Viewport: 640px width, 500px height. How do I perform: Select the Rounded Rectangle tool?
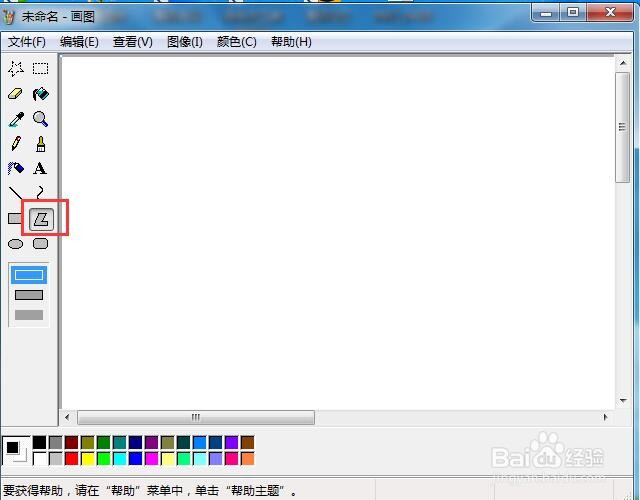[x=40, y=244]
